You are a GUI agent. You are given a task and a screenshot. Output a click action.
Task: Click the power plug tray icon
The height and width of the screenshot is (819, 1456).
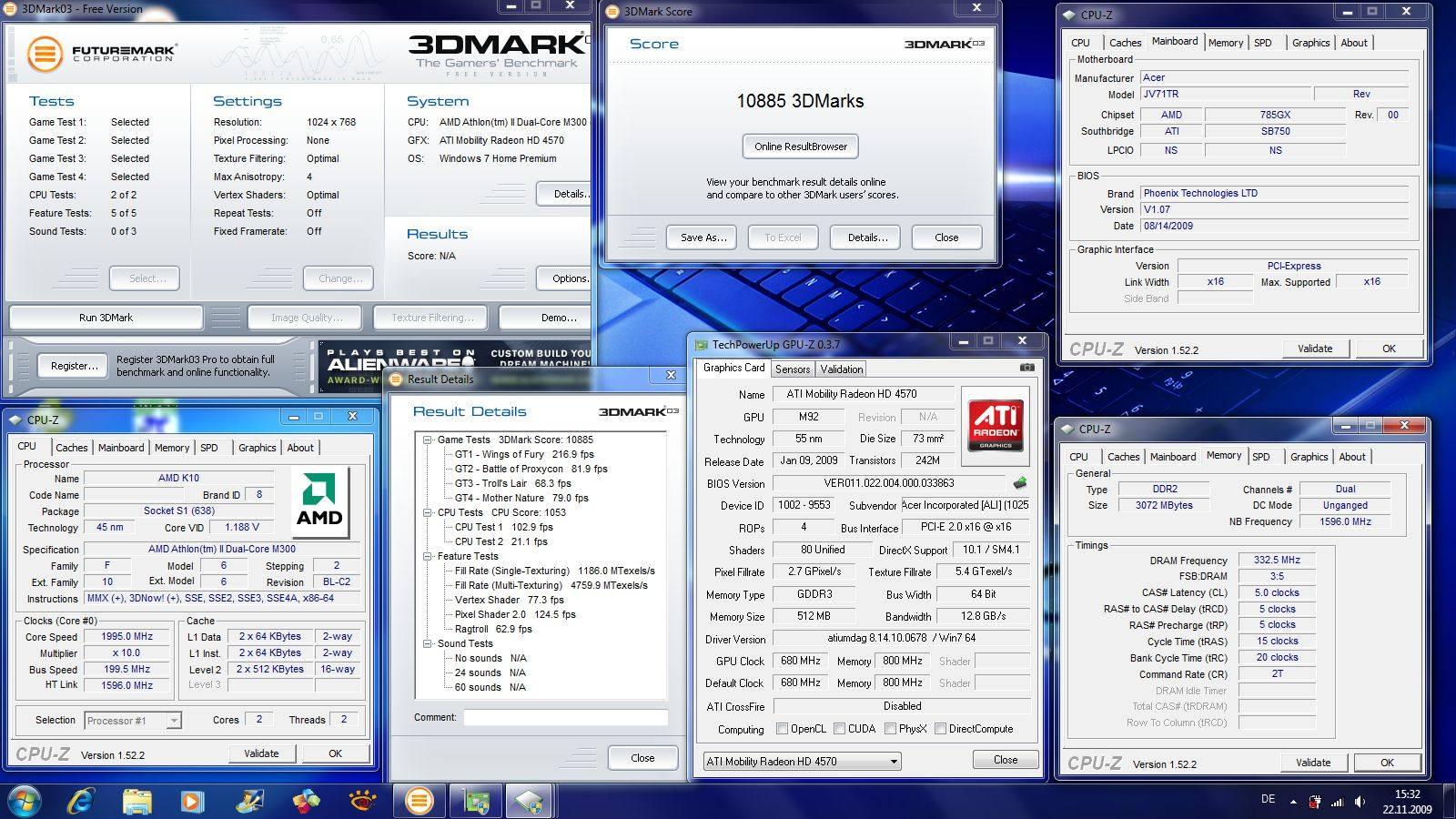1315,802
